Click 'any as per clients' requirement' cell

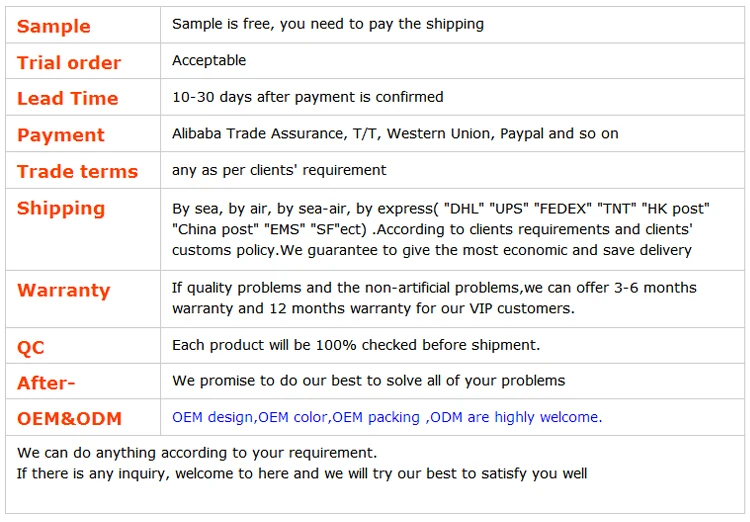point(279,169)
